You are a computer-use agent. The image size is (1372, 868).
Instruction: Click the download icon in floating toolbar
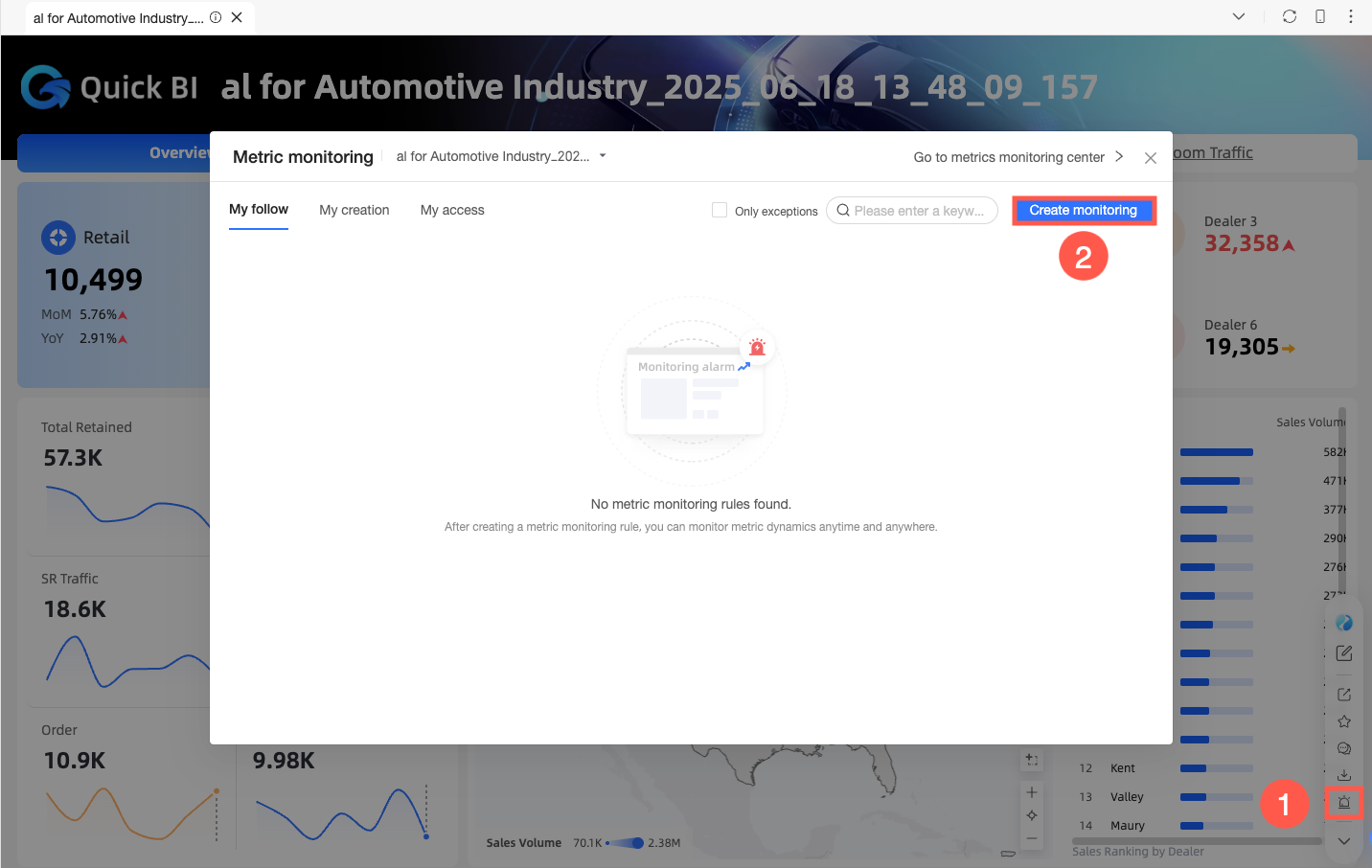[1344, 775]
